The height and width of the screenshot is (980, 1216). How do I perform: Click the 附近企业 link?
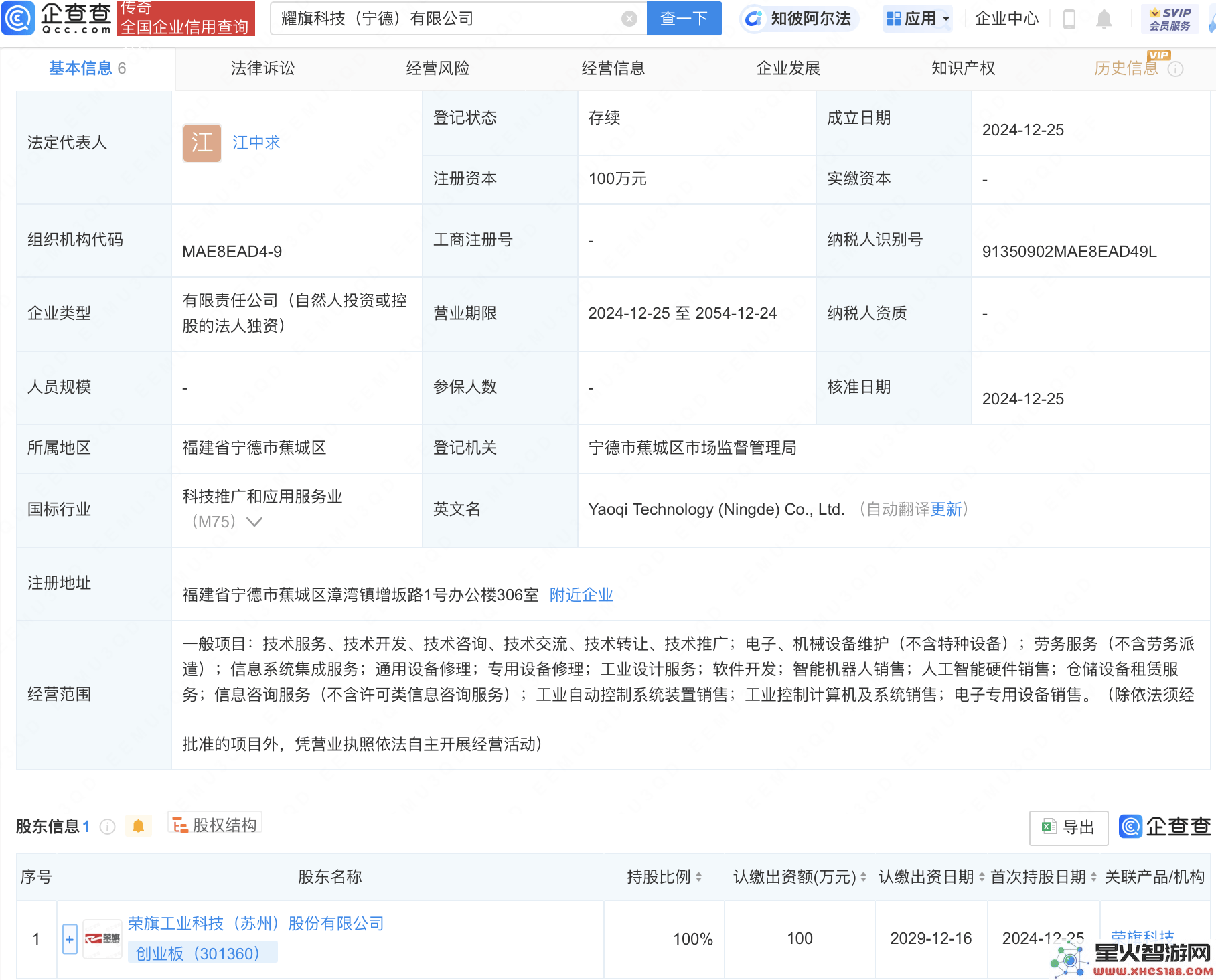point(581,595)
